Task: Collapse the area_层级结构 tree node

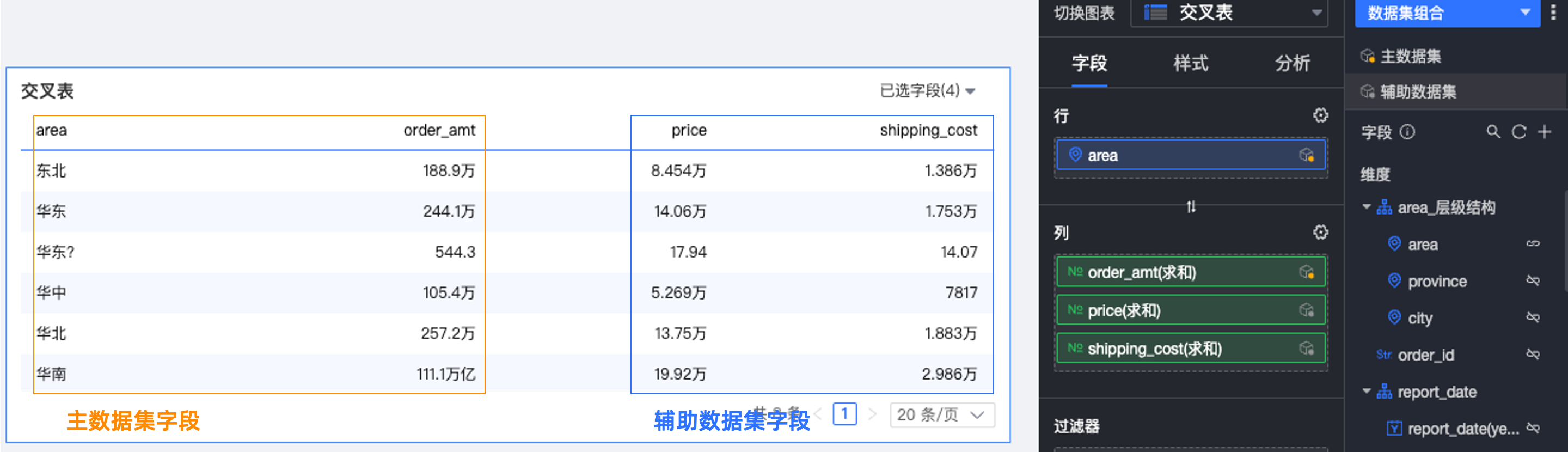Action: click(1366, 207)
